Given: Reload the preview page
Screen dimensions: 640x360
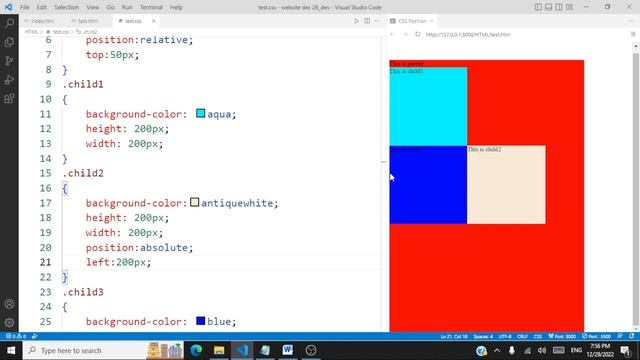Looking at the screenshot, I should [418, 35].
